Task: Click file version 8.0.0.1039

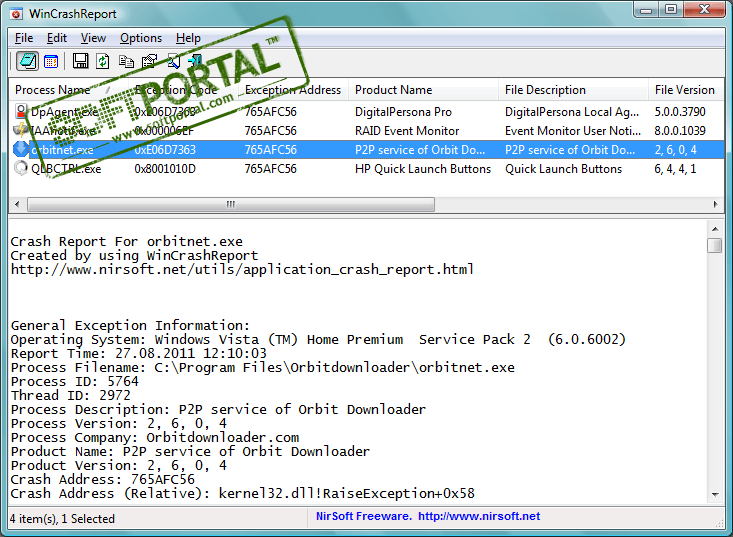Action: pos(680,131)
